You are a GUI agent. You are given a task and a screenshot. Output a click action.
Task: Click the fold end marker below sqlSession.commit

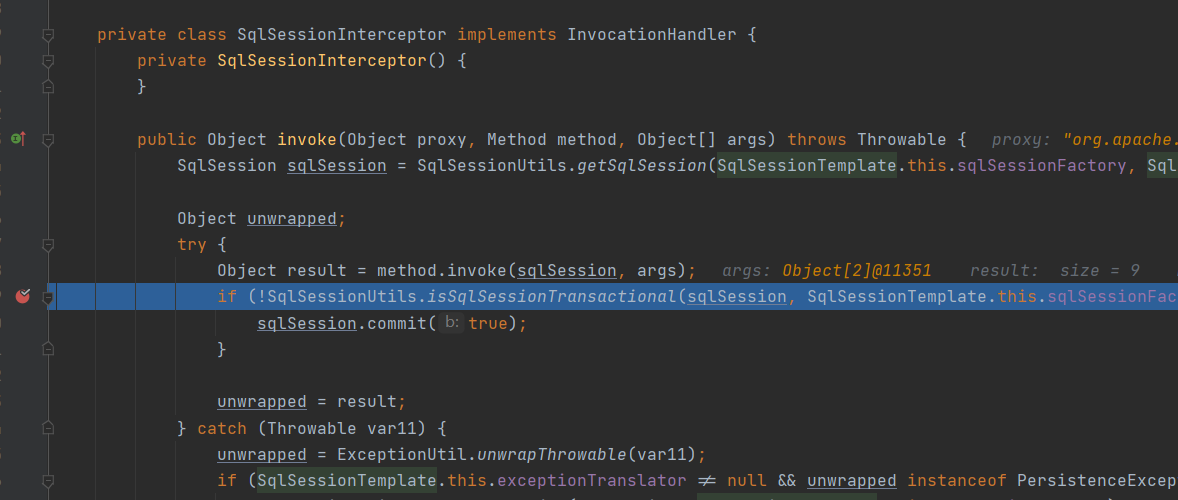click(x=48, y=349)
